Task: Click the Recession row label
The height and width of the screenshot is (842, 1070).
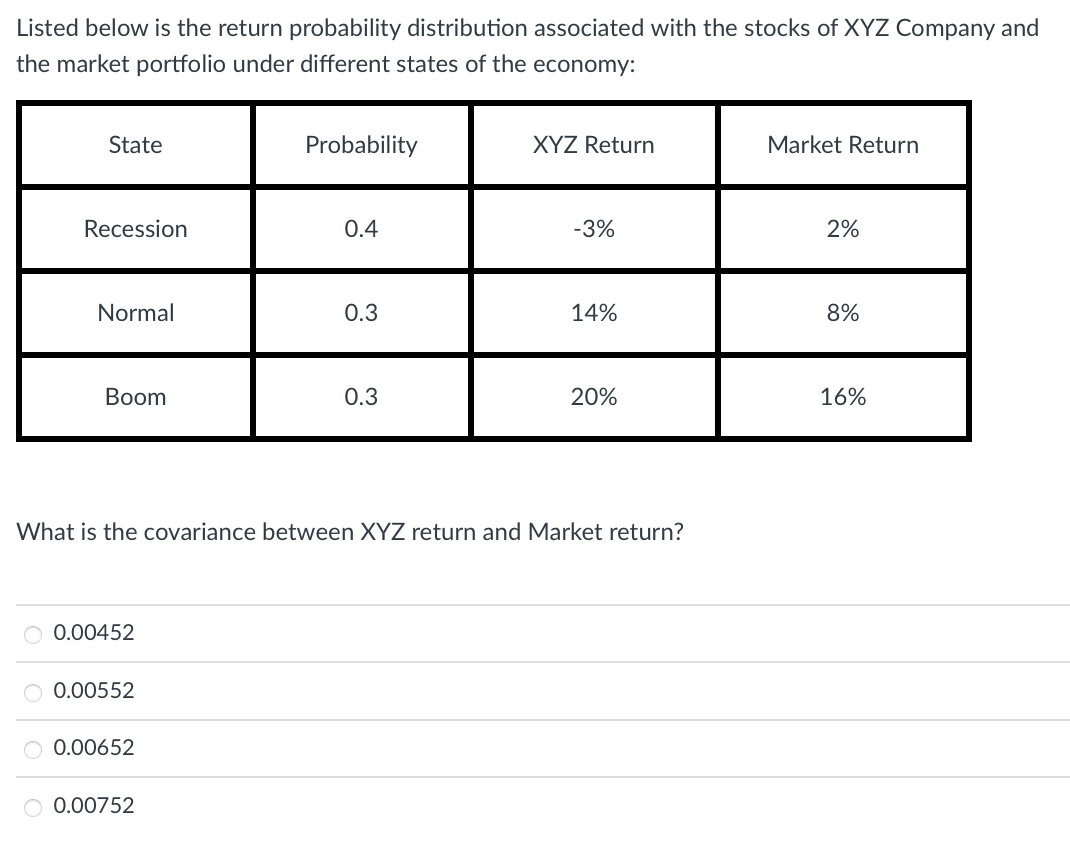Action: point(135,228)
